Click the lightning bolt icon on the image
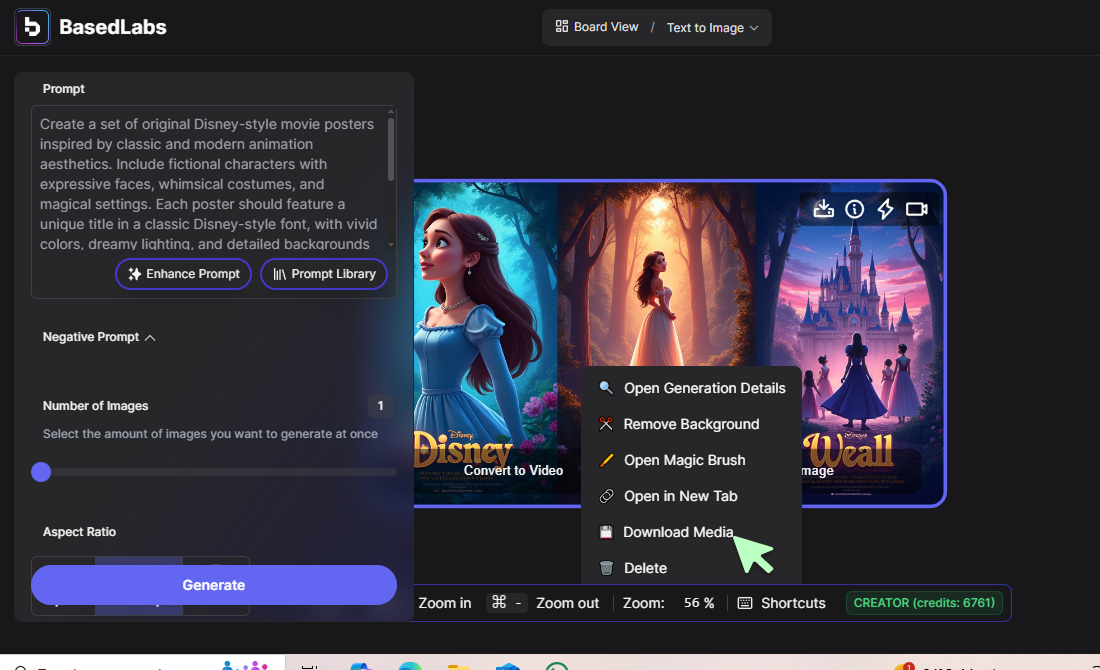 coord(885,209)
